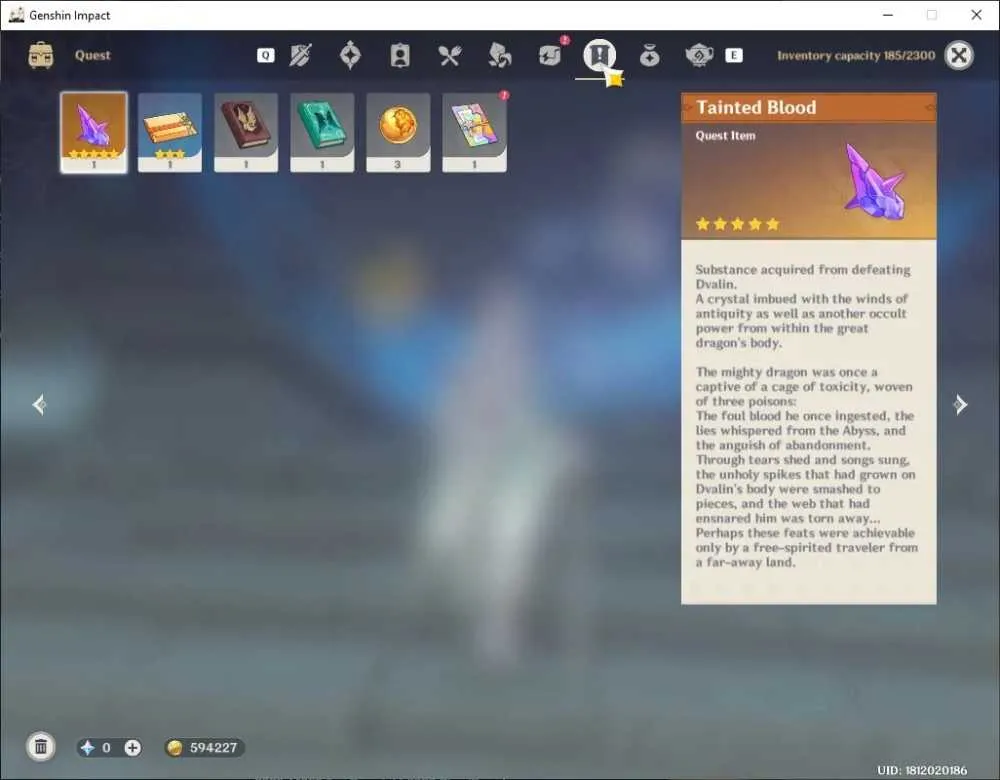Click the 'Substance acquired from defeating' description text
This screenshot has height=780, width=1000.
click(803, 269)
